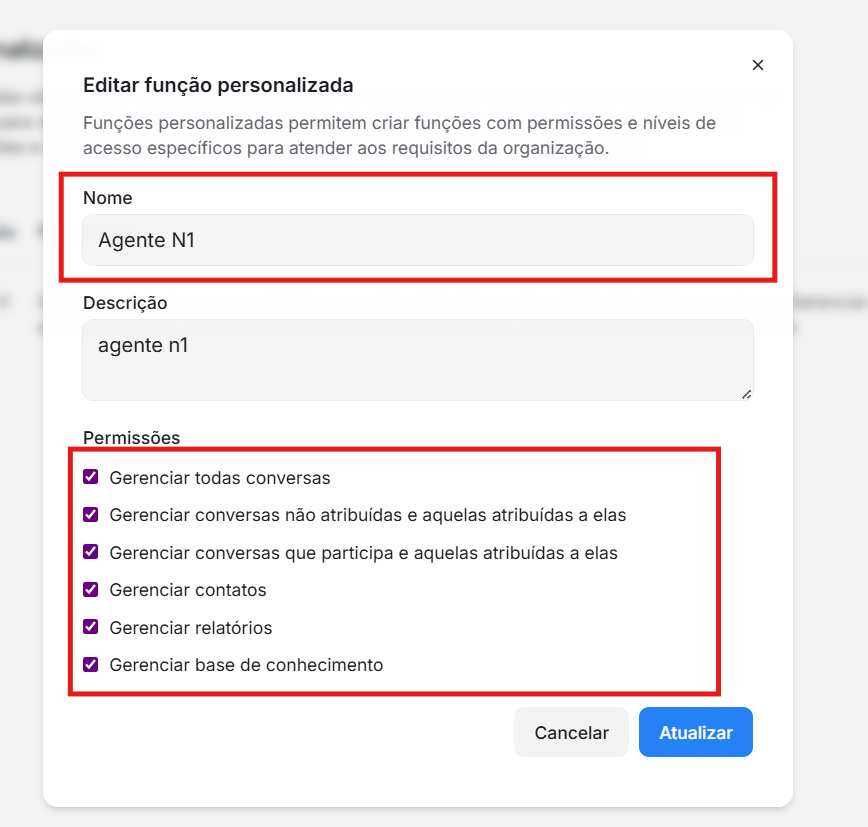Screen dimensions: 868x827
Task: Click the Gerenciar todas conversas label text
Action: (x=220, y=478)
